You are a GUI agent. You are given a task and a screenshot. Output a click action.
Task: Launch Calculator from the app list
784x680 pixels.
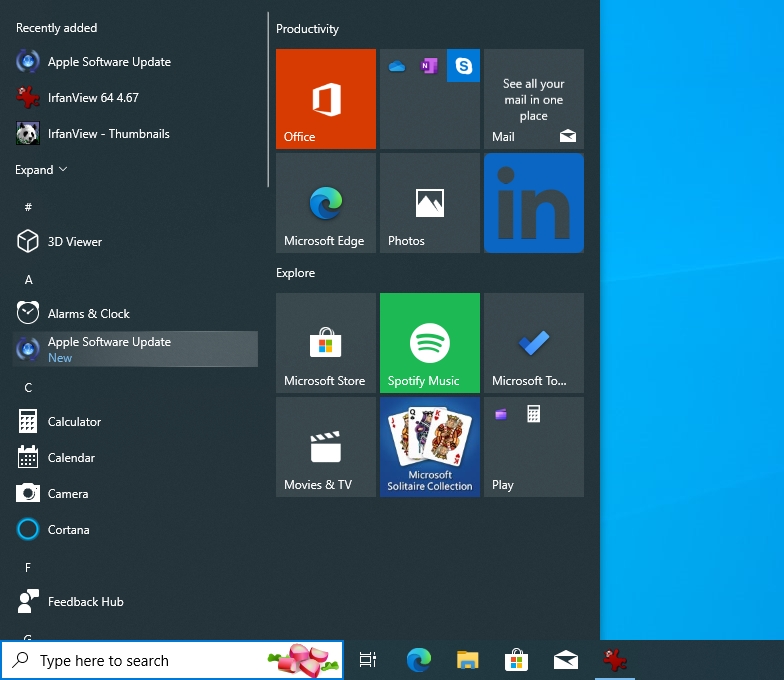(135, 422)
